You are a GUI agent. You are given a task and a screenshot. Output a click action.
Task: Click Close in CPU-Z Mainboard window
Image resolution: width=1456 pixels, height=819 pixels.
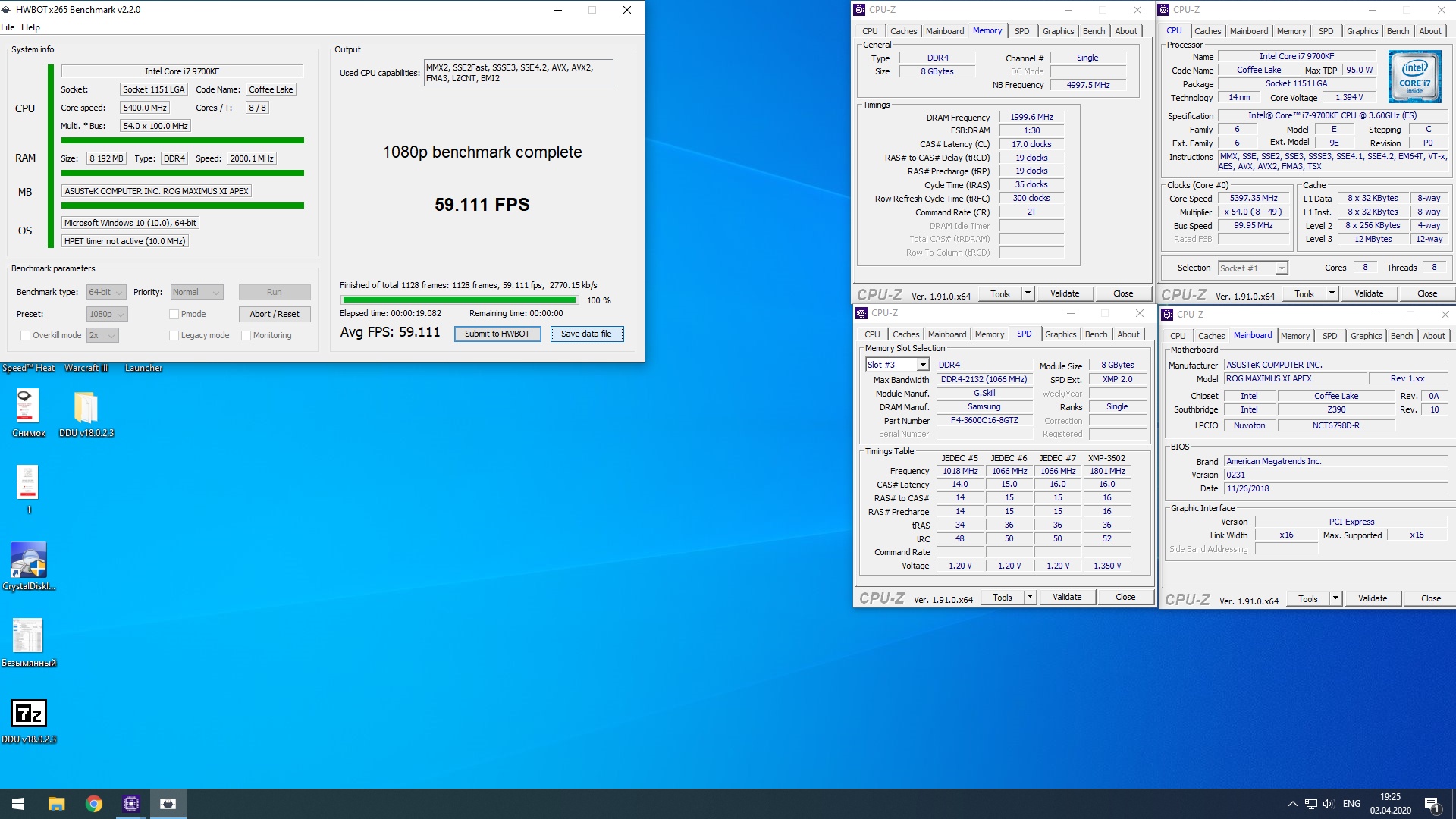coord(1431,598)
